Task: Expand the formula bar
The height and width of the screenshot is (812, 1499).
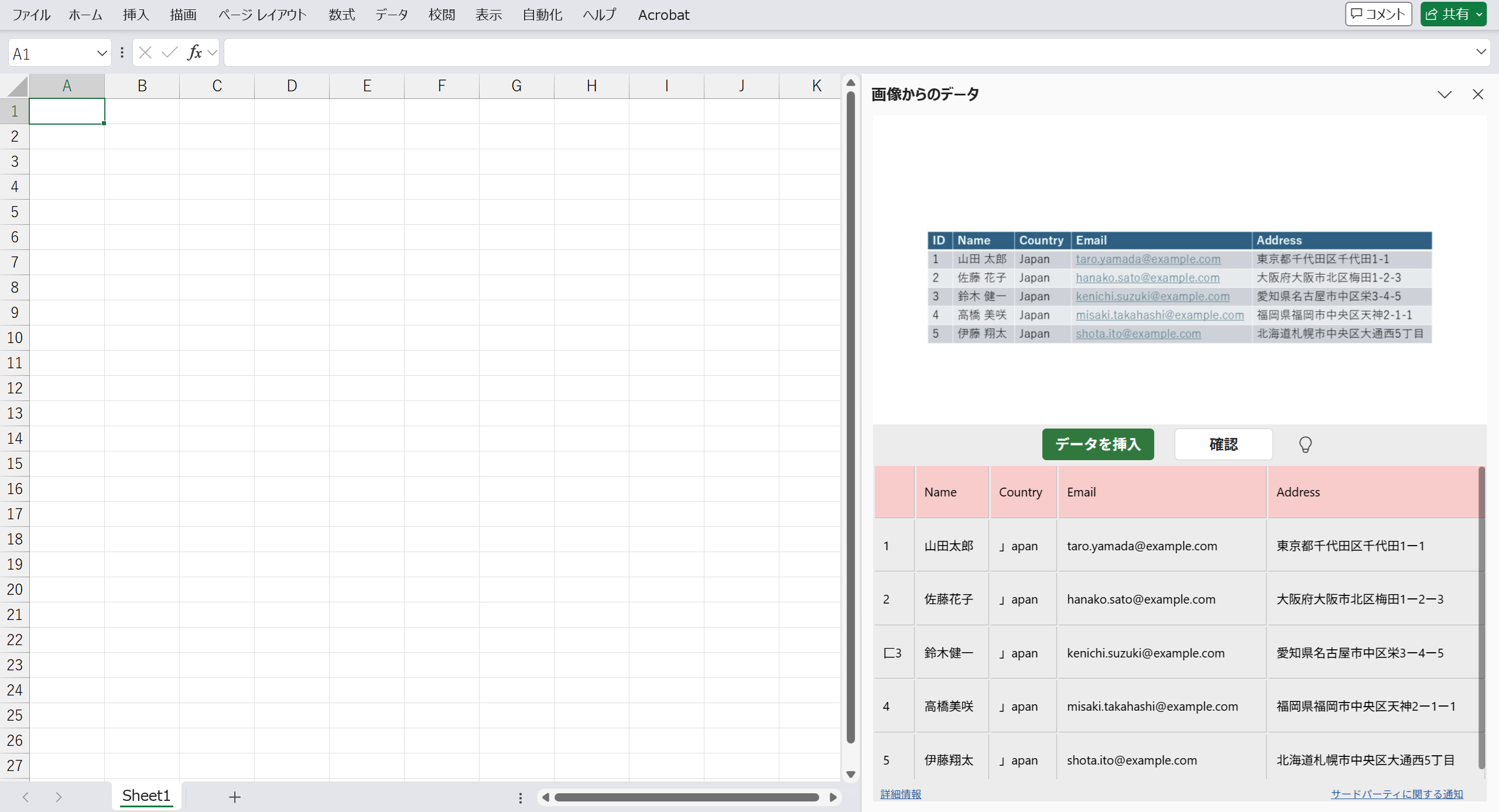Action: (x=1481, y=52)
